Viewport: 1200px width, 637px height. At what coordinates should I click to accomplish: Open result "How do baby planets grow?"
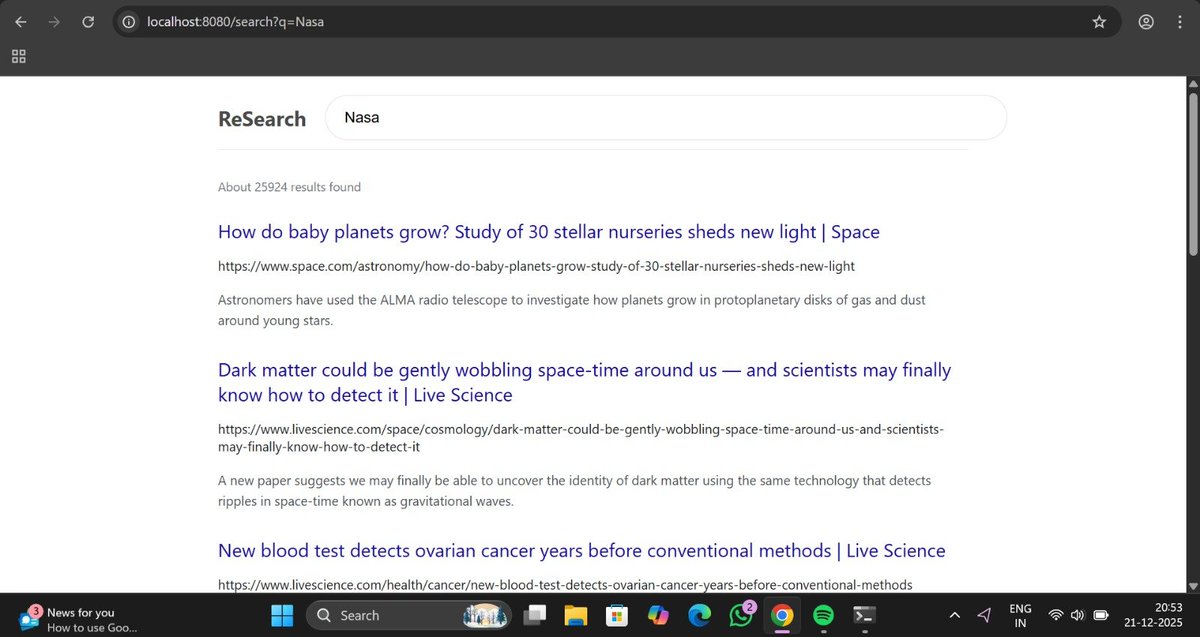549,232
